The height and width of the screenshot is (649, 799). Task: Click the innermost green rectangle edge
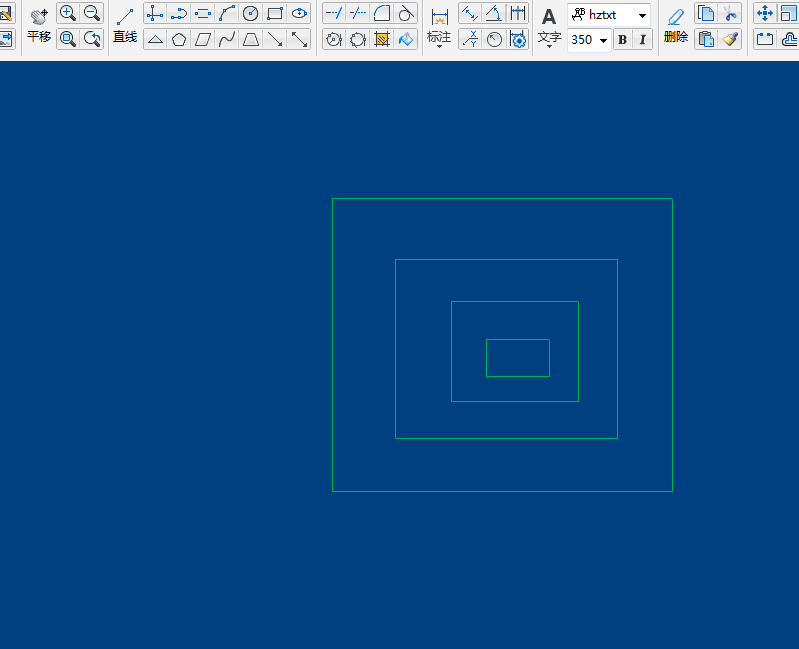click(518, 340)
